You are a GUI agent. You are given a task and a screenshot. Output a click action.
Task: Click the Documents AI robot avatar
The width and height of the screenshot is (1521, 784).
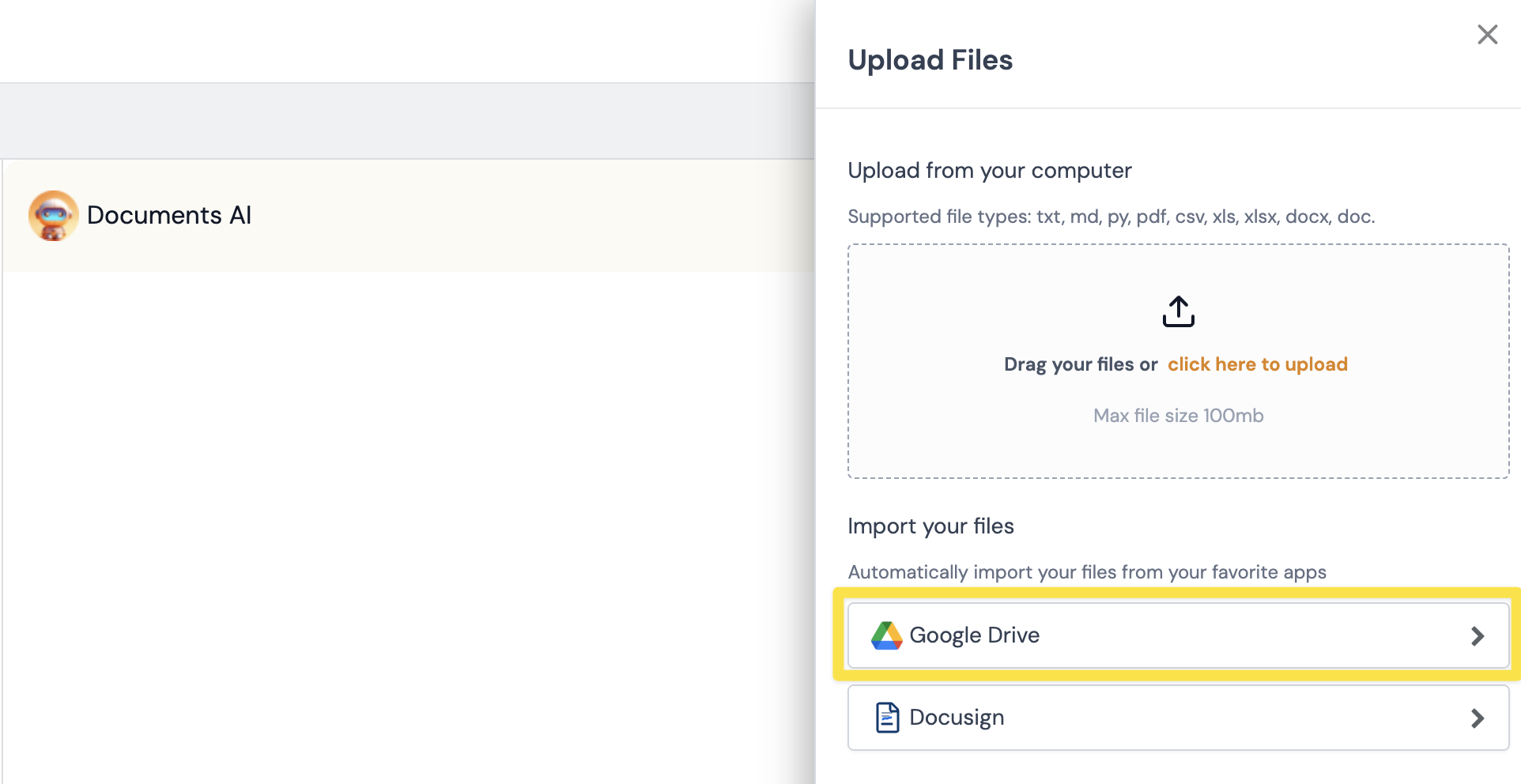coord(53,215)
